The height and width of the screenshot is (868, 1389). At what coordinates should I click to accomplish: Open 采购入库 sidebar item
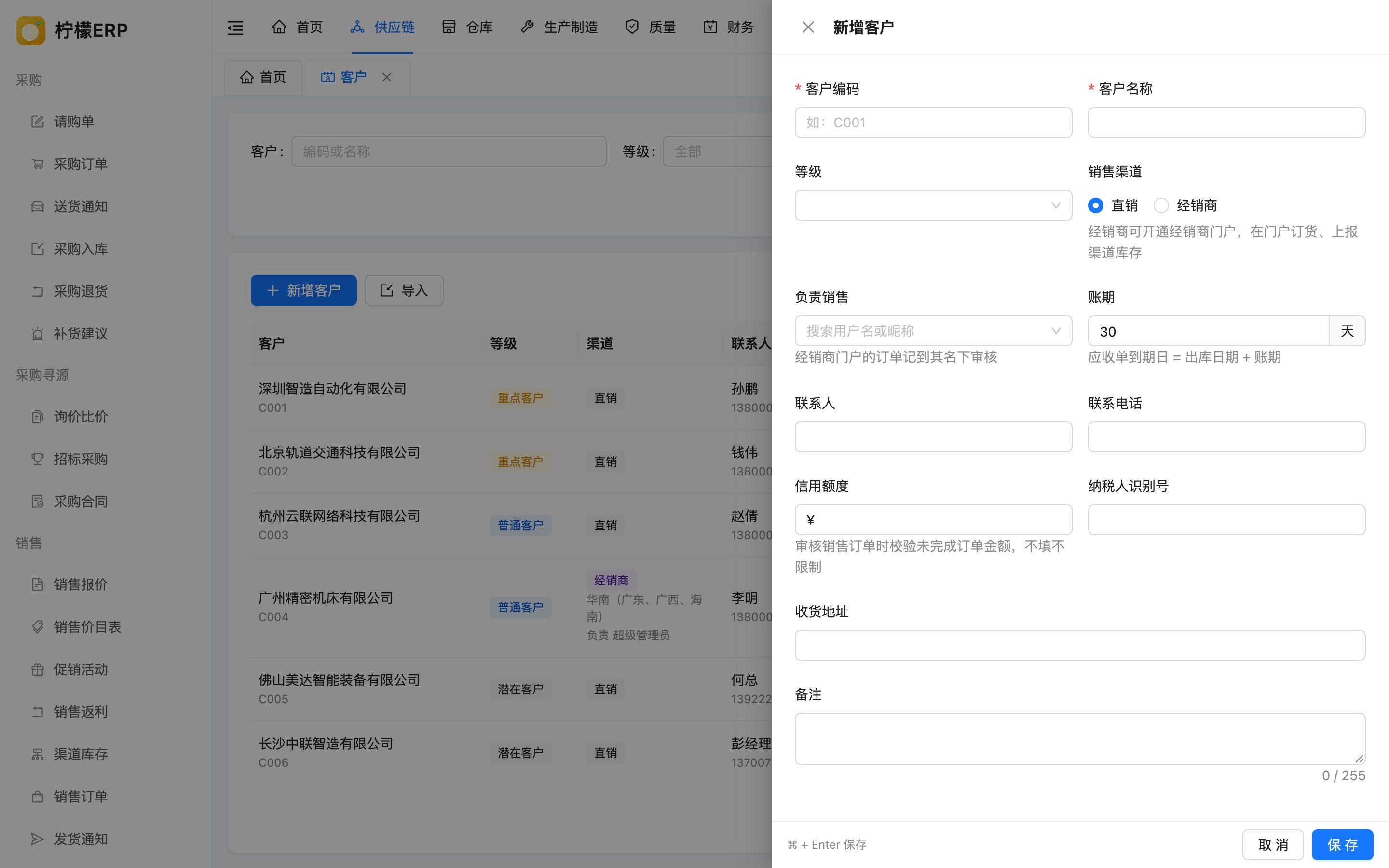click(106, 248)
